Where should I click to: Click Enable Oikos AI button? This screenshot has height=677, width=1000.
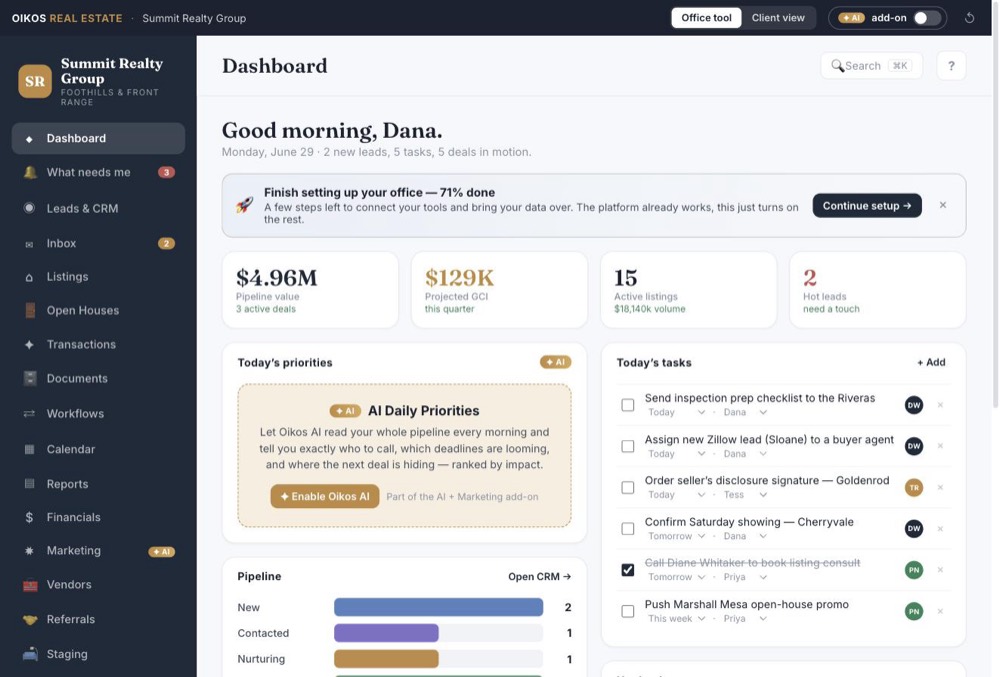(x=325, y=496)
